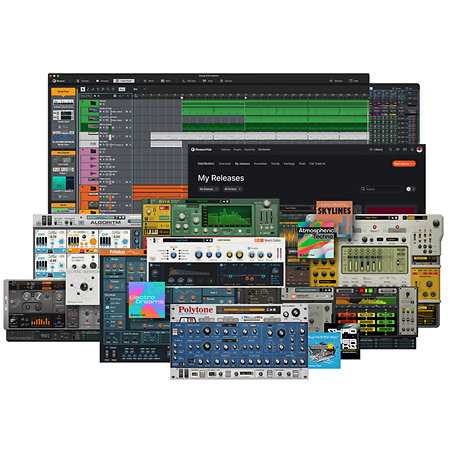This screenshot has height=450, width=450.
Task: Open the light blue pack cover near Polytone
Action: [324, 350]
